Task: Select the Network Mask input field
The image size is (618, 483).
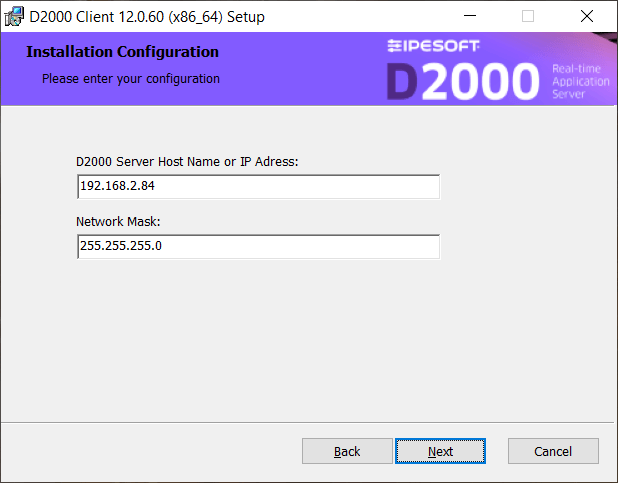Action: [259, 246]
